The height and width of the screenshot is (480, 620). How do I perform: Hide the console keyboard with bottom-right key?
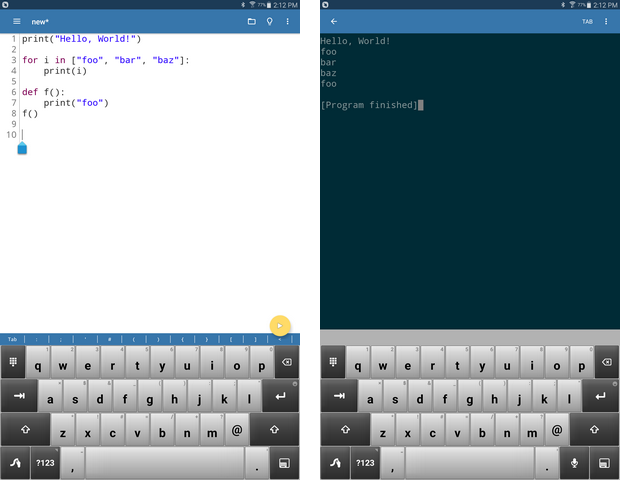pyautogui.click(x=604, y=463)
